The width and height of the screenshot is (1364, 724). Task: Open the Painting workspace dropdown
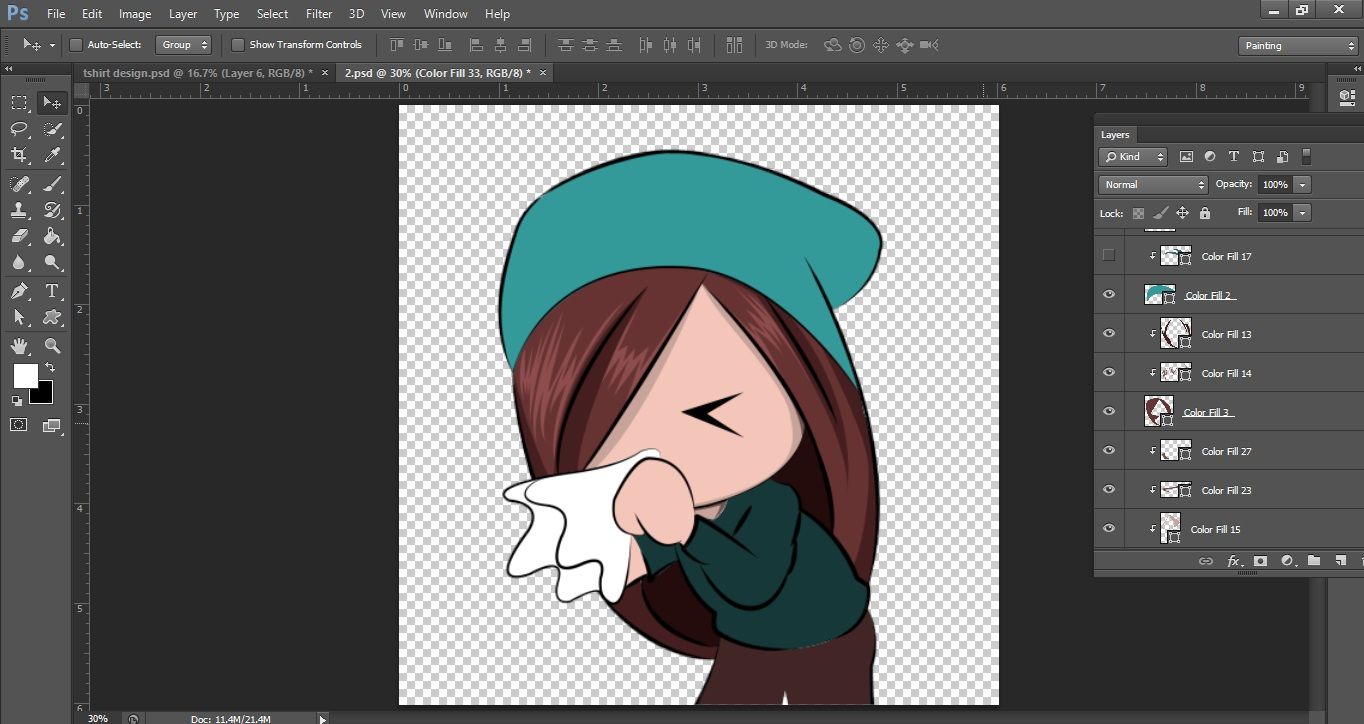[1297, 46]
